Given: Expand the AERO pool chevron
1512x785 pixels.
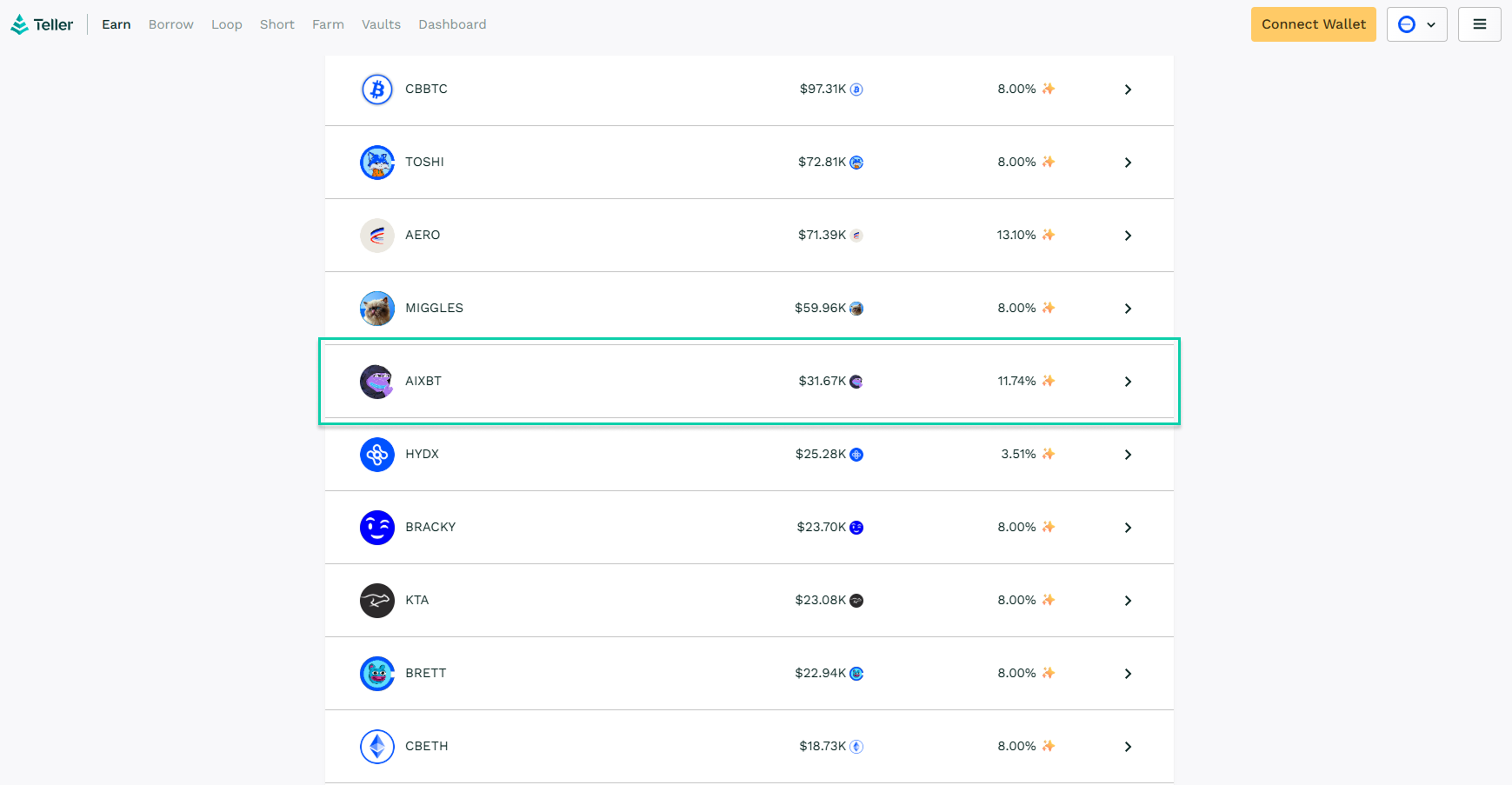Looking at the screenshot, I should coord(1128,236).
